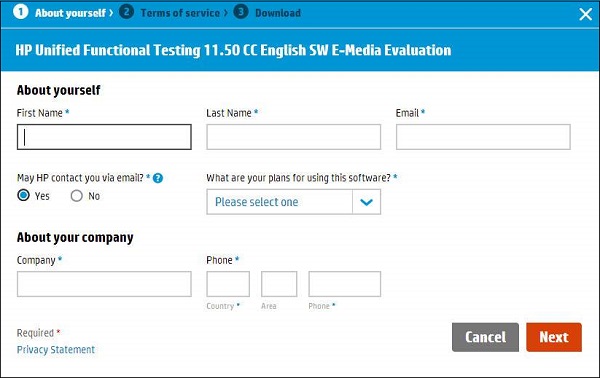The height and width of the screenshot is (378, 600).
Task: Focus the First Name field
Action: point(104,137)
